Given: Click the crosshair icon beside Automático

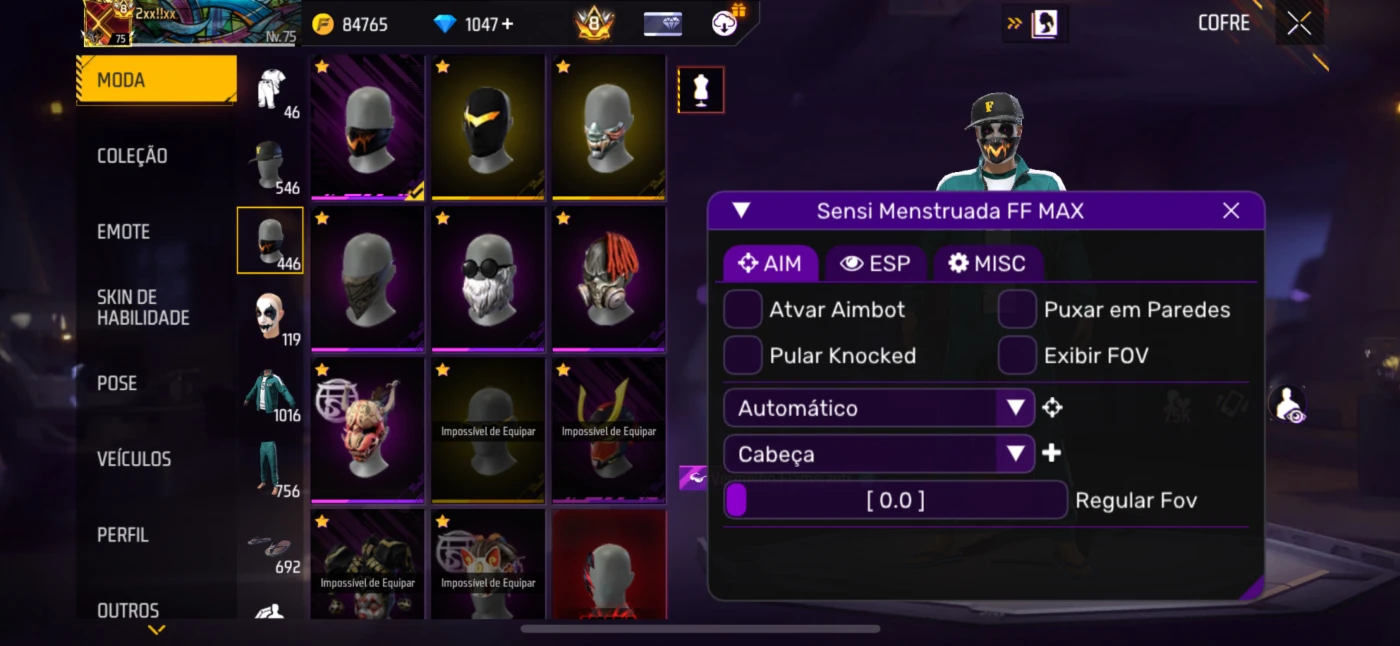Looking at the screenshot, I should point(1052,408).
